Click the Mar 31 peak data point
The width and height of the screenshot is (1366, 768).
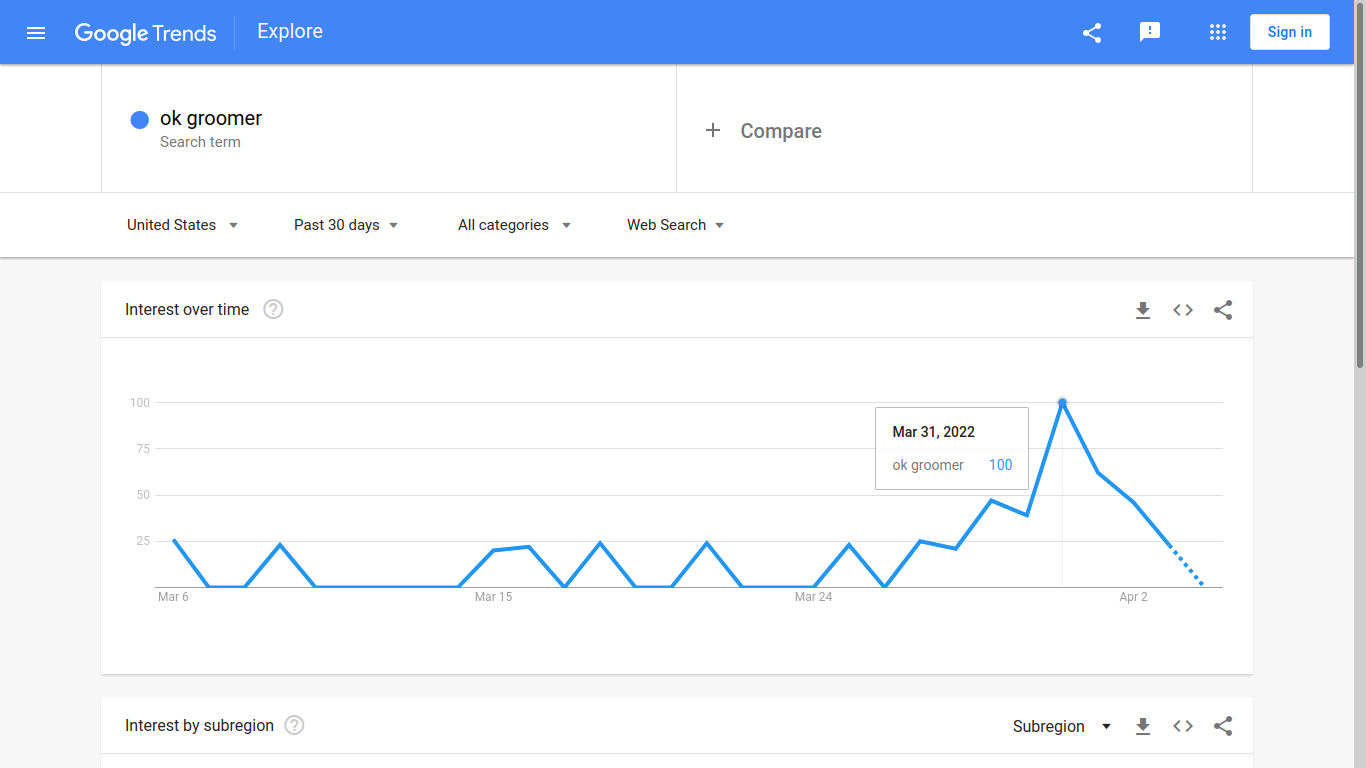(x=1062, y=403)
